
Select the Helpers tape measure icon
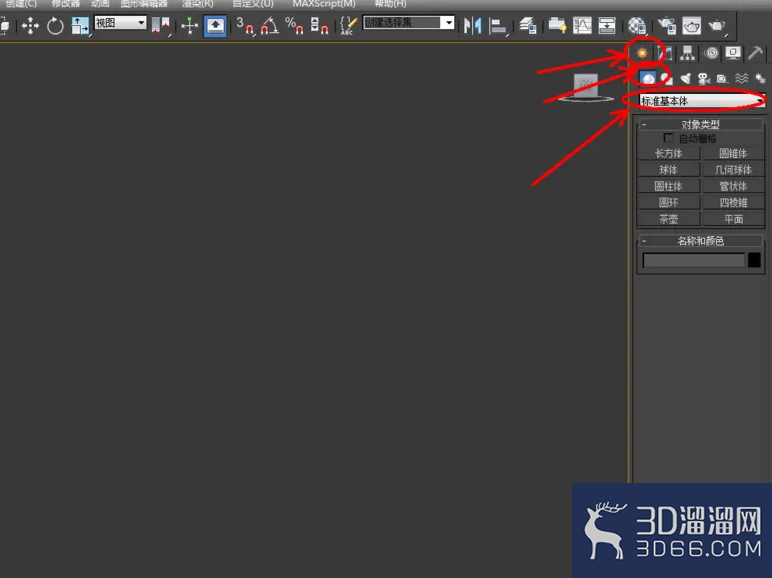723,78
